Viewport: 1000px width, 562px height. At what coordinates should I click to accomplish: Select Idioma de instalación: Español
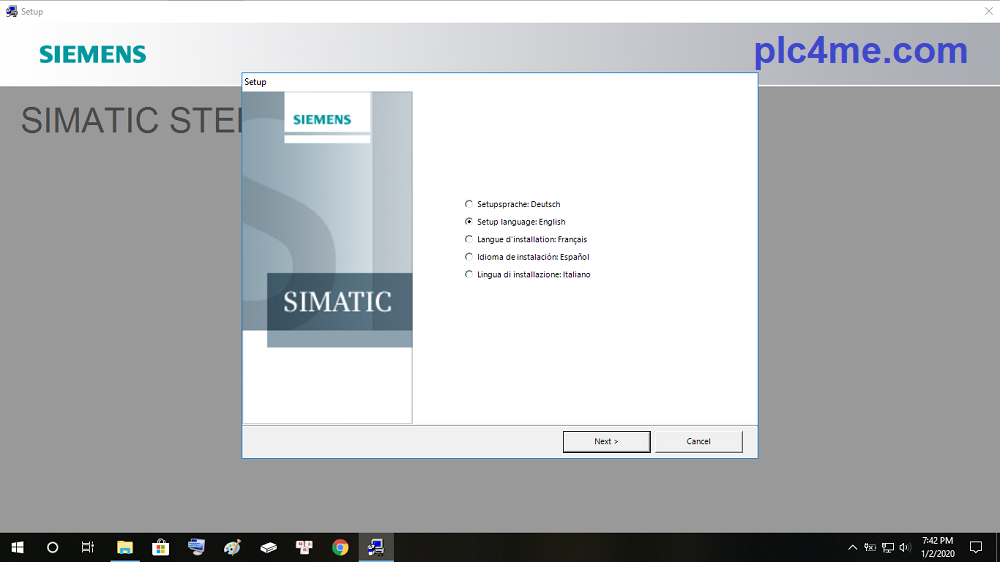point(469,257)
